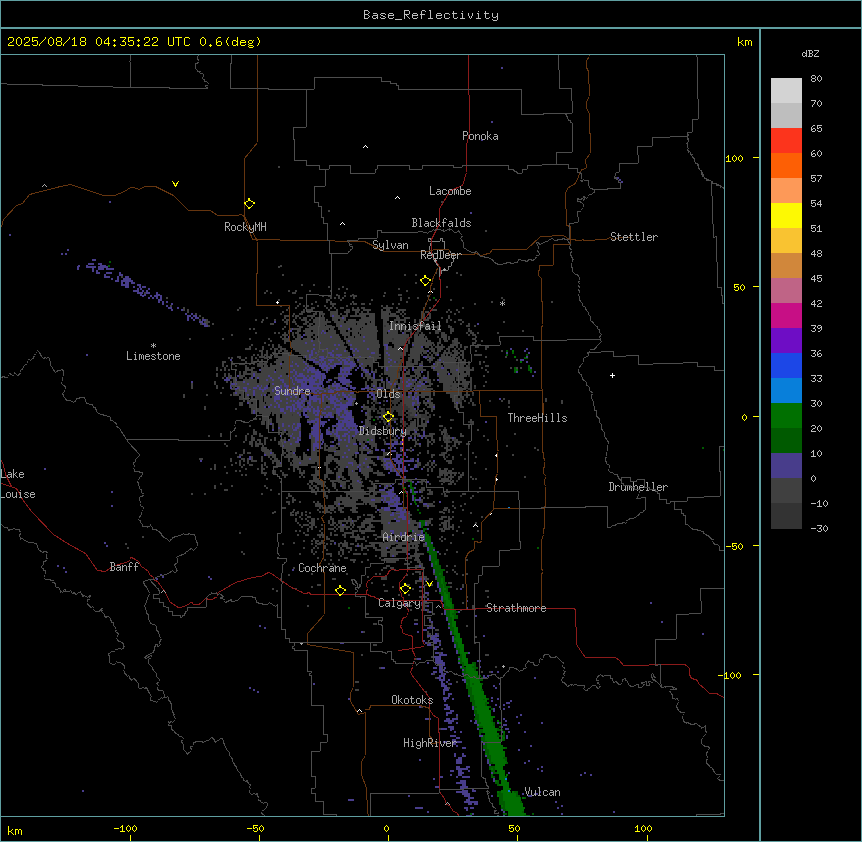The height and width of the screenshot is (842, 862).
Task: Select the Didsbury label
Action: (383, 431)
